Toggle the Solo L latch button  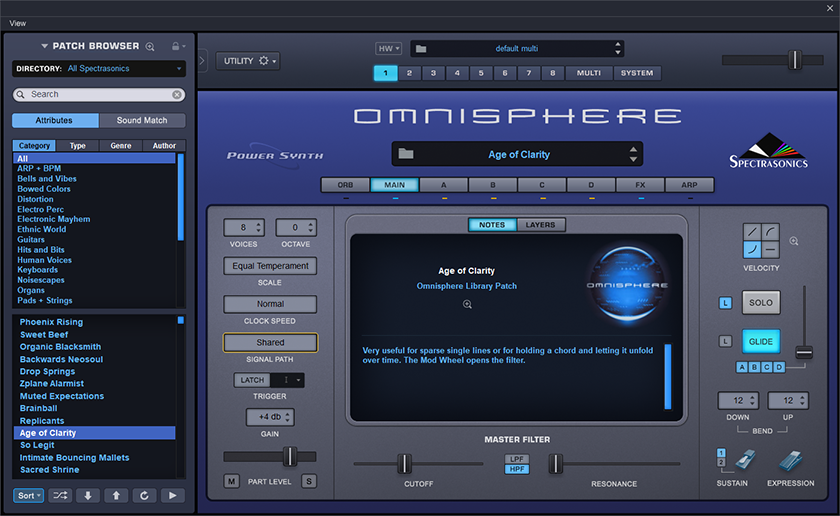[725, 303]
